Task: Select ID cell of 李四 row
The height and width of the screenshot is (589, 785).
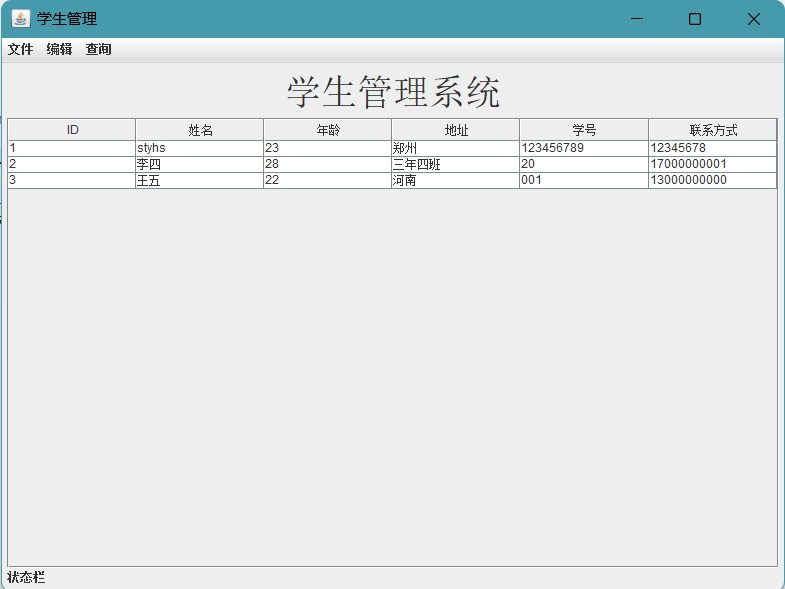Action: [72, 164]
